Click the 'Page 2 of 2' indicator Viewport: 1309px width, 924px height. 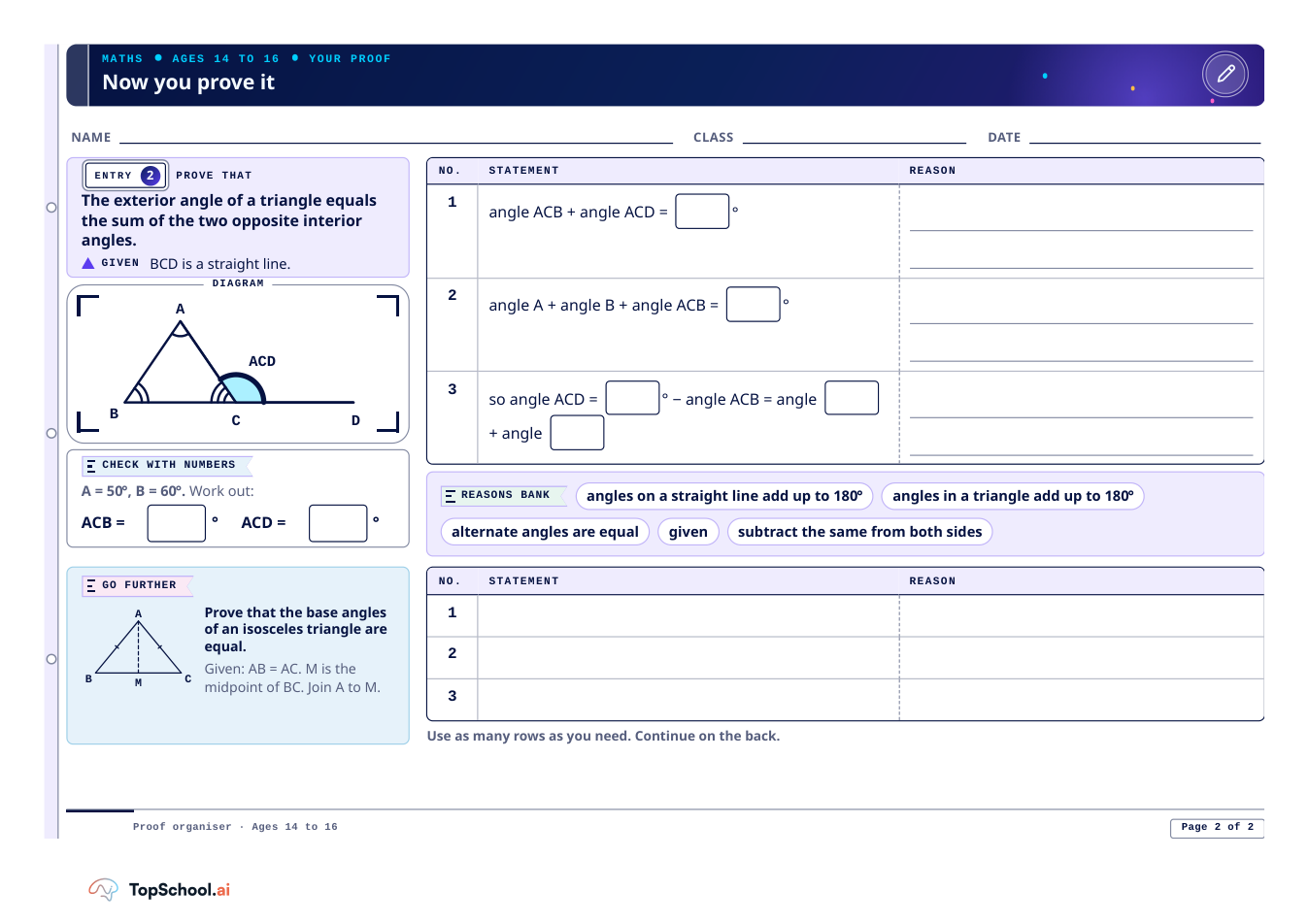[x=1217, y=827]
